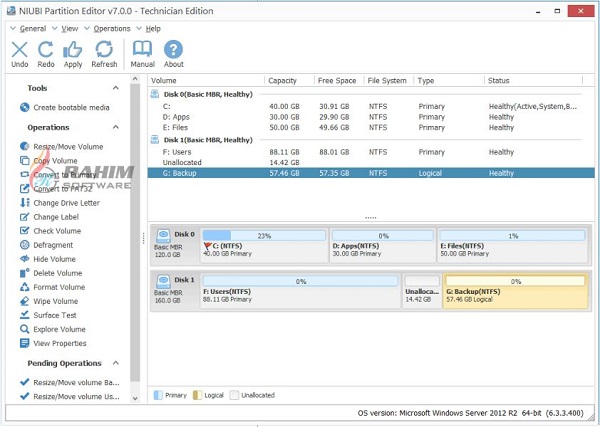The image size is (600, 427).
Task: Click sidebar scrollbar down arrow
Action: click(x=135, y=398)
